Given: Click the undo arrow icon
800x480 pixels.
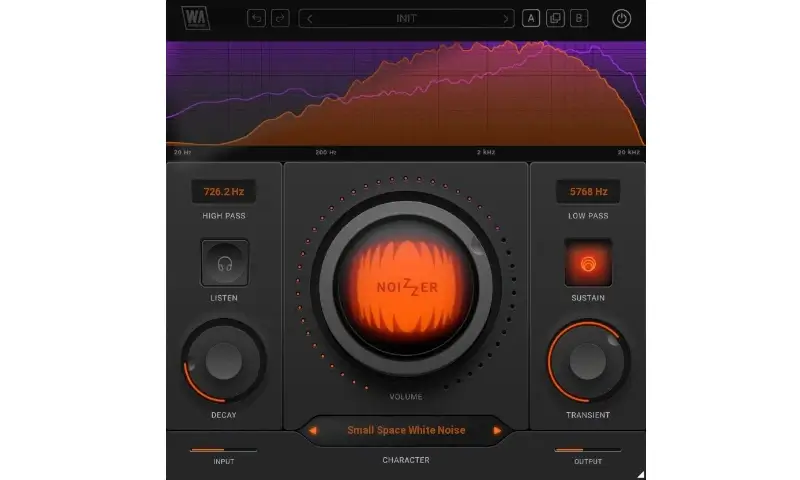Looking at the screenshot, I should [x=256, y=18].
